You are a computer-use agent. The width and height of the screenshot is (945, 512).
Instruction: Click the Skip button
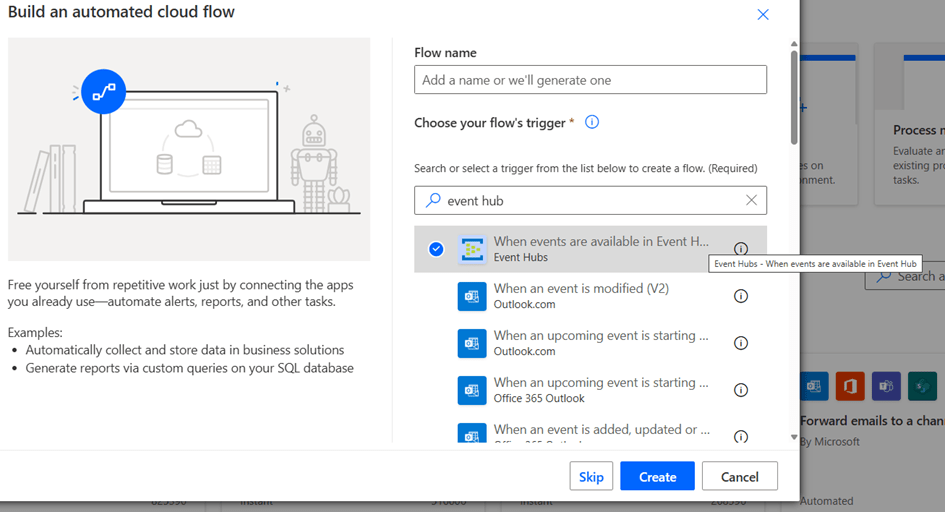tap(591, 477)
